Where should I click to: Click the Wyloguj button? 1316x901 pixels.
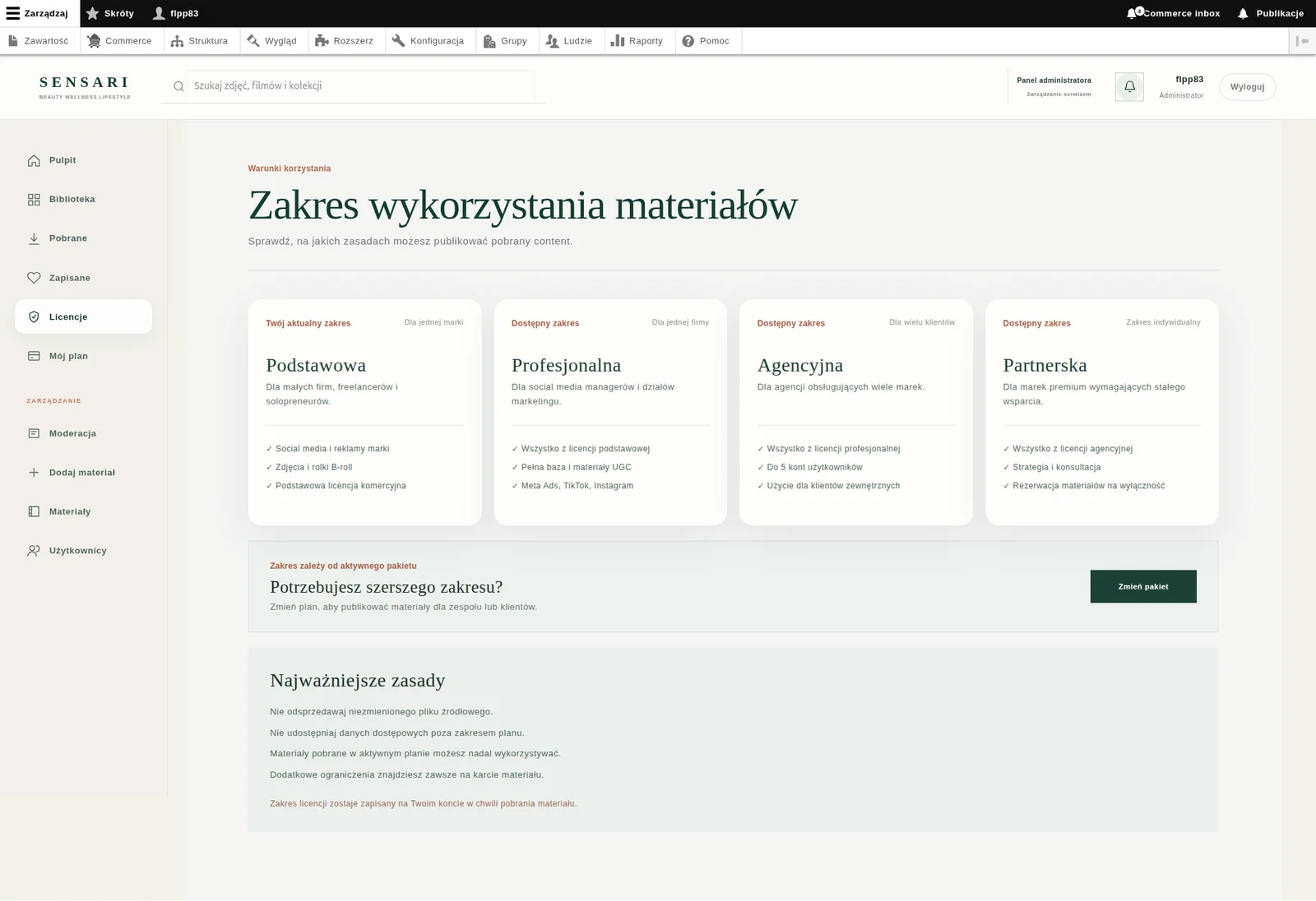click(x=1247, y=87)
